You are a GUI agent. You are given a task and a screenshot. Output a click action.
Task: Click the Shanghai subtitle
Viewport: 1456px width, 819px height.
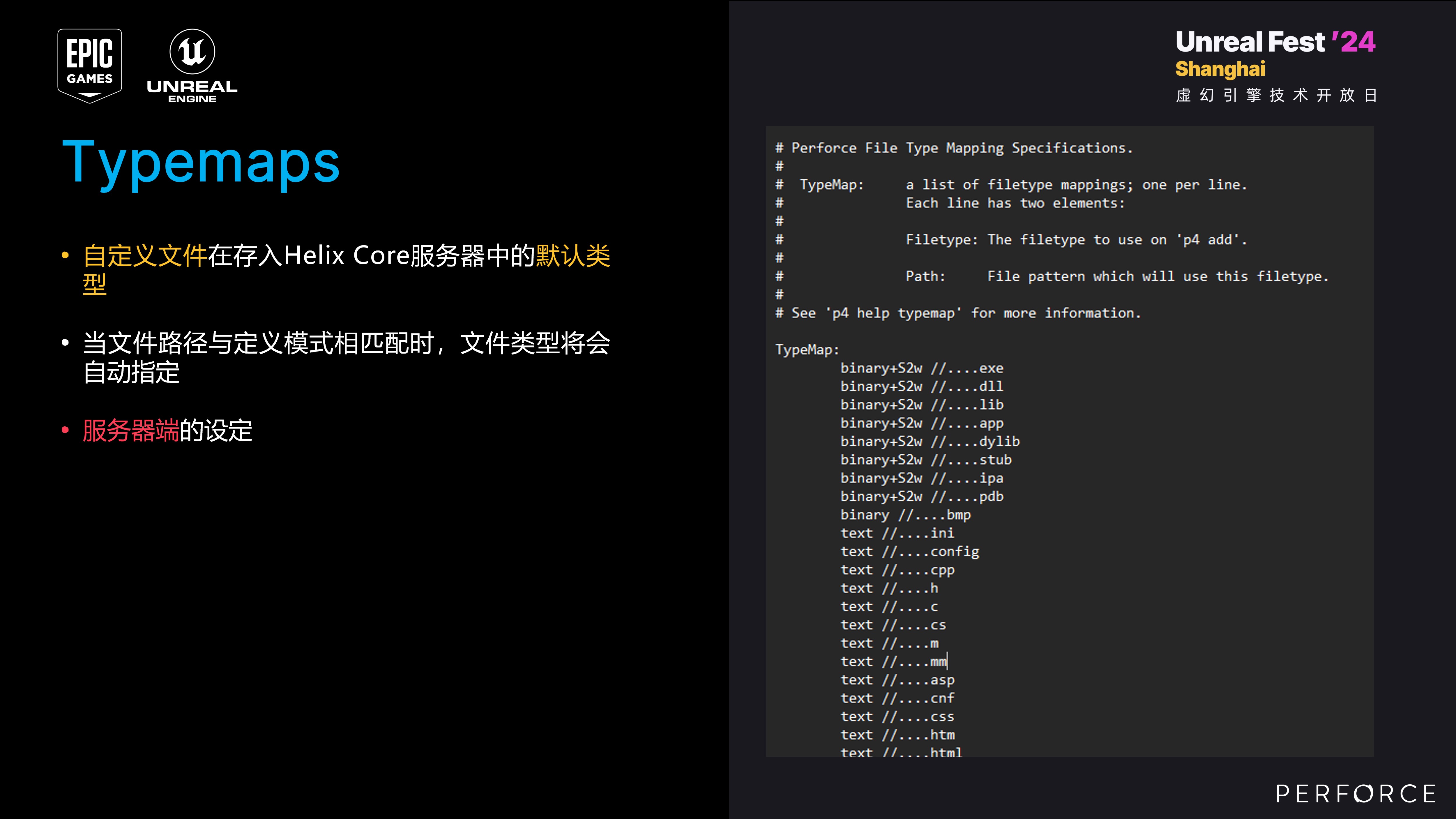(x=1220, y=69)
